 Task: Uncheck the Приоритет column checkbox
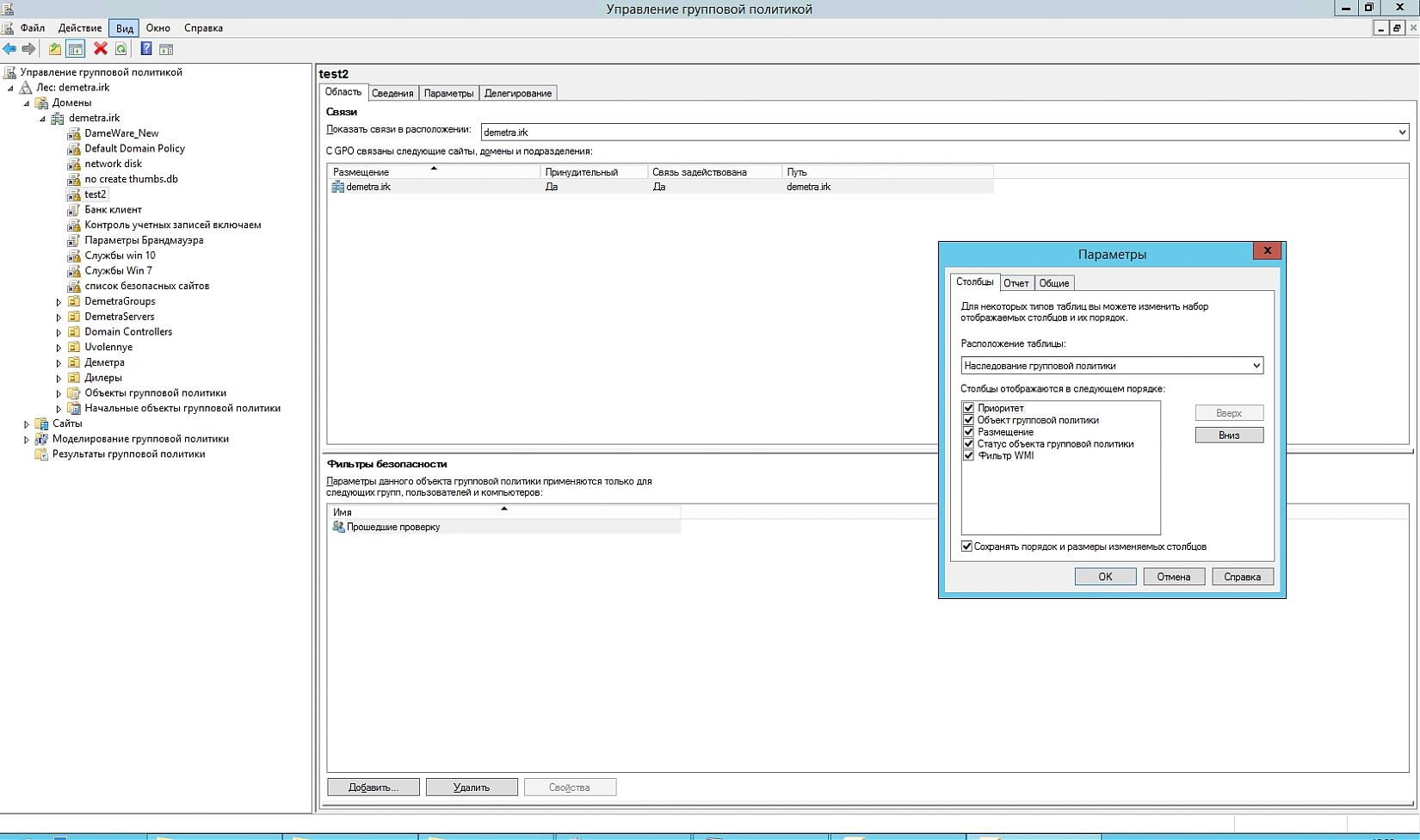pos(968,408)
